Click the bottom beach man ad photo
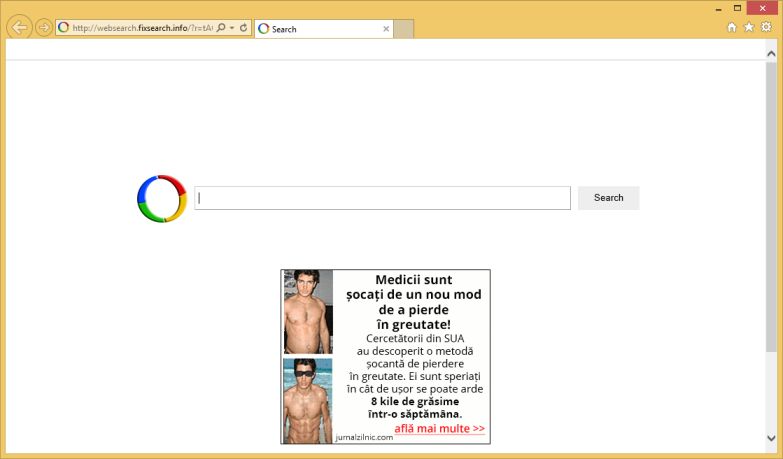This screenshot has height=459, width=783. click(308, 401)
